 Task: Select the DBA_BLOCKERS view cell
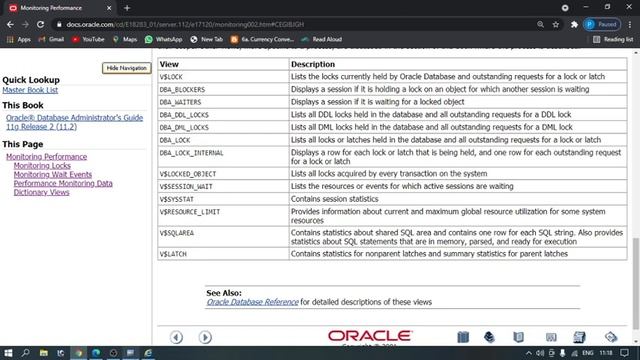223,89
